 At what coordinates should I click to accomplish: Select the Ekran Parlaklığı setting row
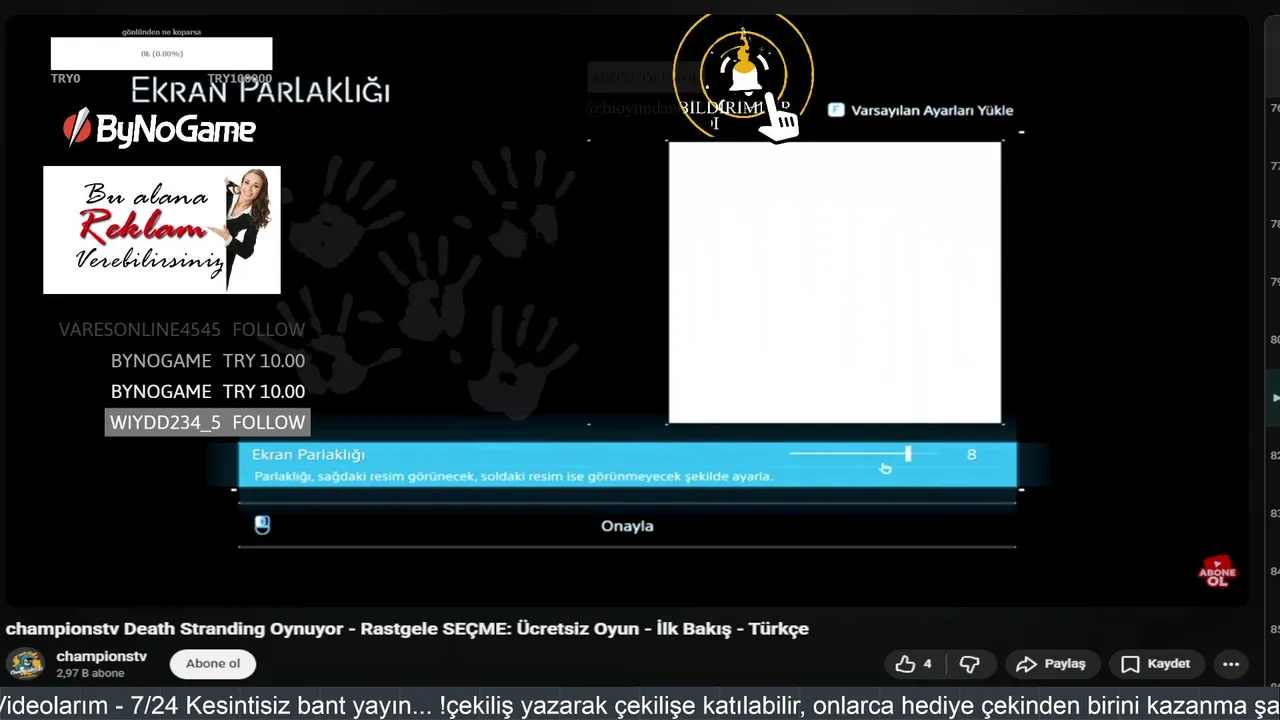pyautogui.click(x=627, y=465)
